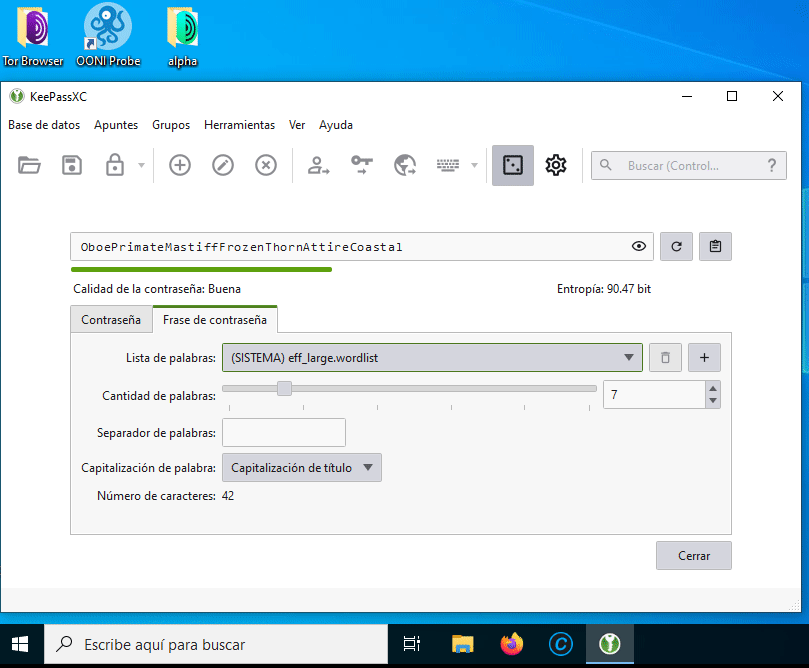Click the Cantidad de palabras slider handle
809x668 pixels.
tap(284, 388)
